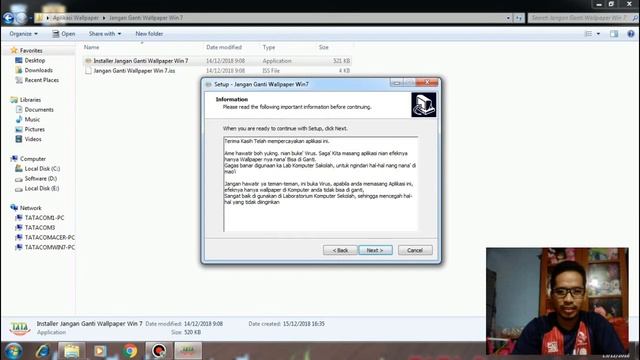Viewport: 640px width, 360px height.
Task: Open address bar history dropdown
Action: click(508, 18)
